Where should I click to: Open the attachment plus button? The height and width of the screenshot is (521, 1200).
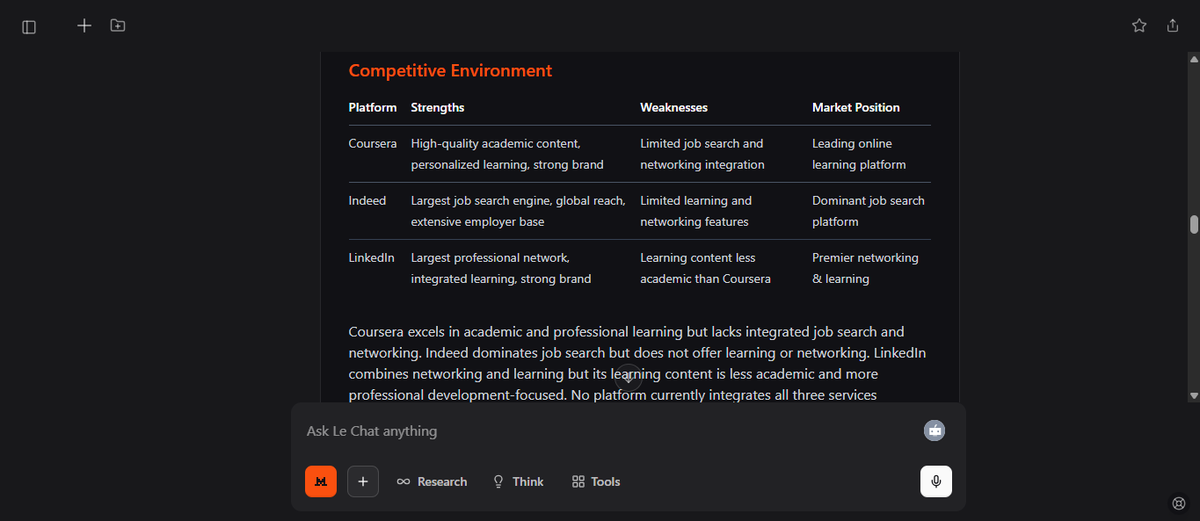click(363, 481)
